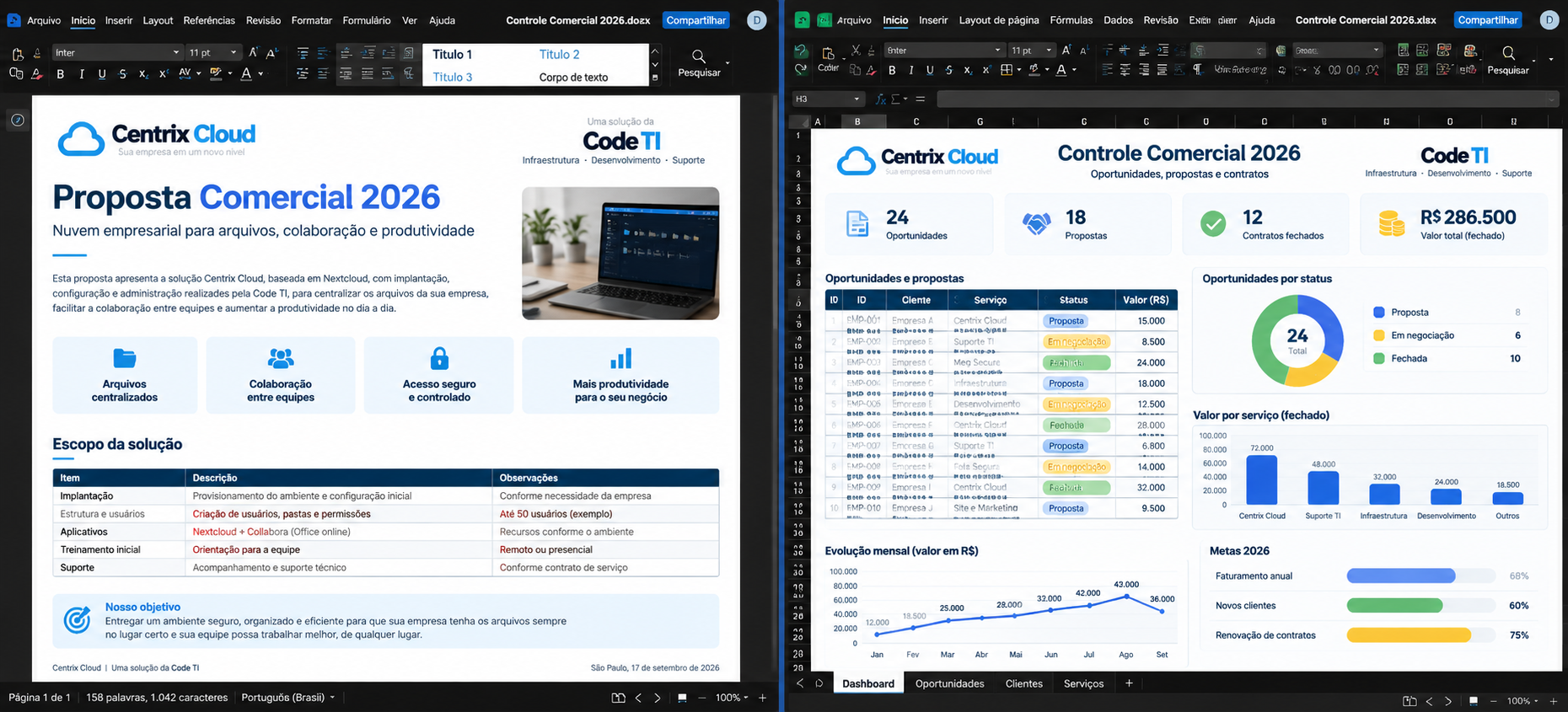Expand the formula bar with its chevron
This screenshot has height=712, width=1568.
1552,99
